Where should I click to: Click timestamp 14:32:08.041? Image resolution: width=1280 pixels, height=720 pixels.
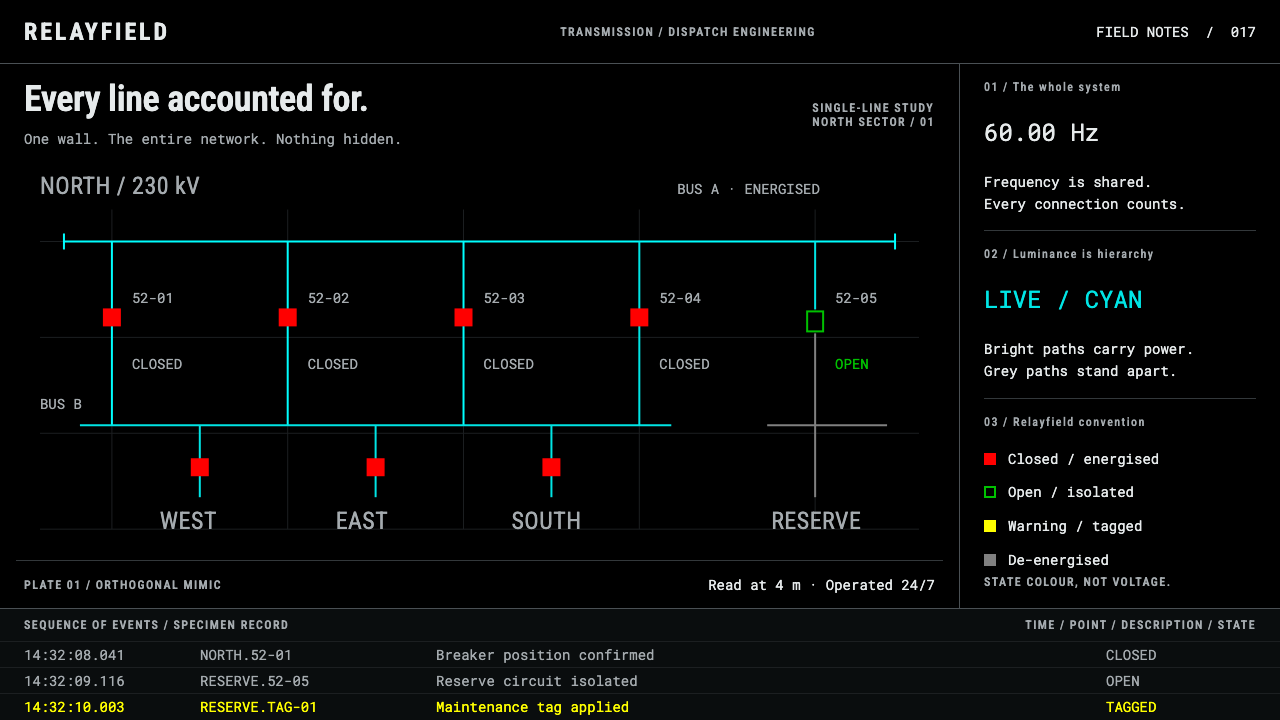pyautogui.click(x=74, y=655)
